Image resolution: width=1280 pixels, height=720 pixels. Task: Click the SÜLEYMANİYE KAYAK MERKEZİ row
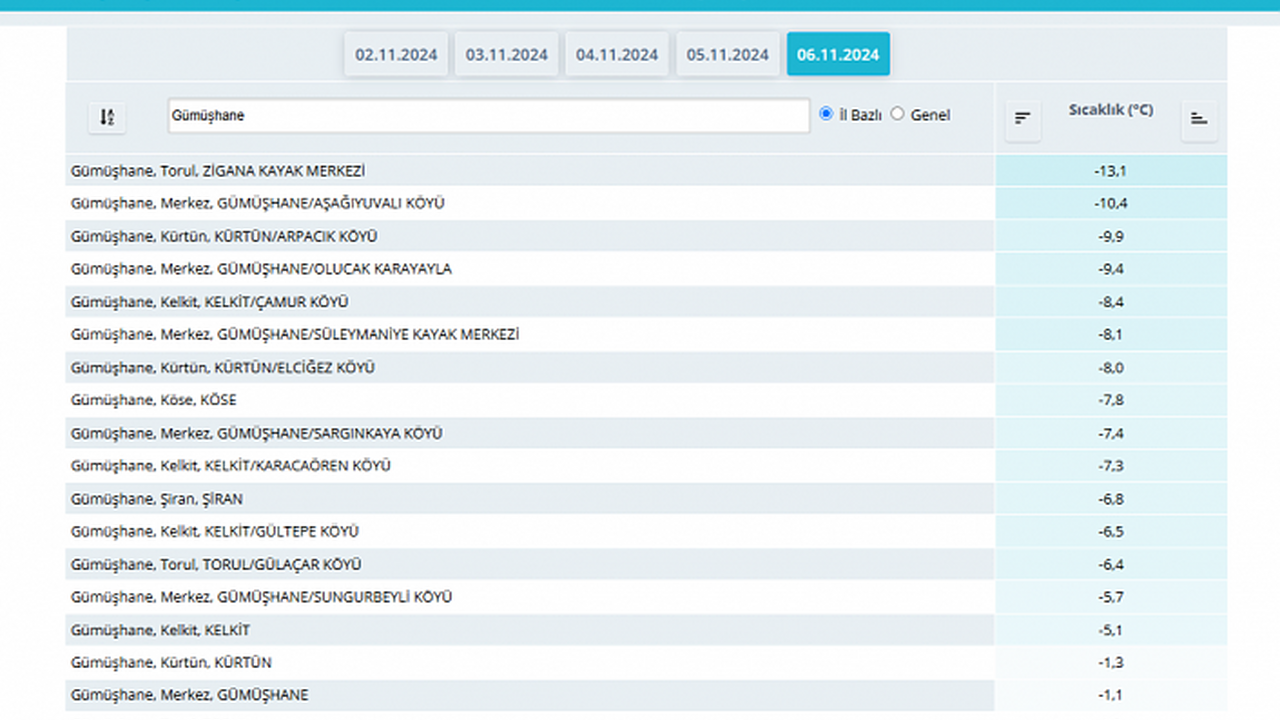click(x=294, y=335)
